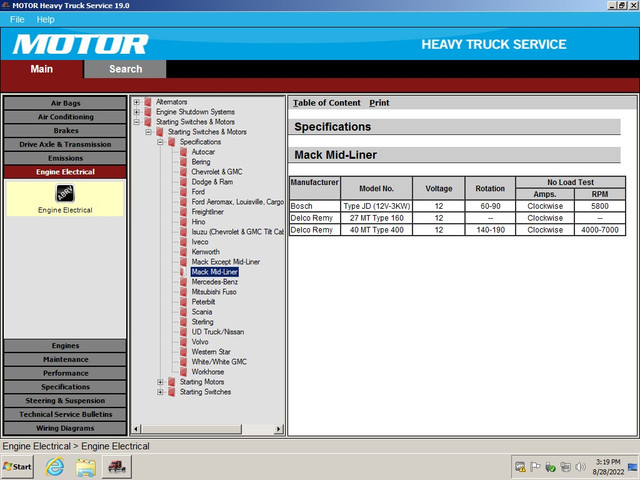The width and height of the screenshot is (640, 480).
Task: Expand the Alternators tree node
Action: [x=137, y=102]
